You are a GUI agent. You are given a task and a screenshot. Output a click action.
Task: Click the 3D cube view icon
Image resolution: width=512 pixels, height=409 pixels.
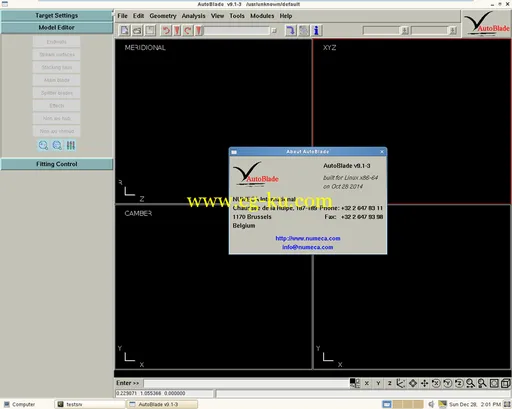505,383
